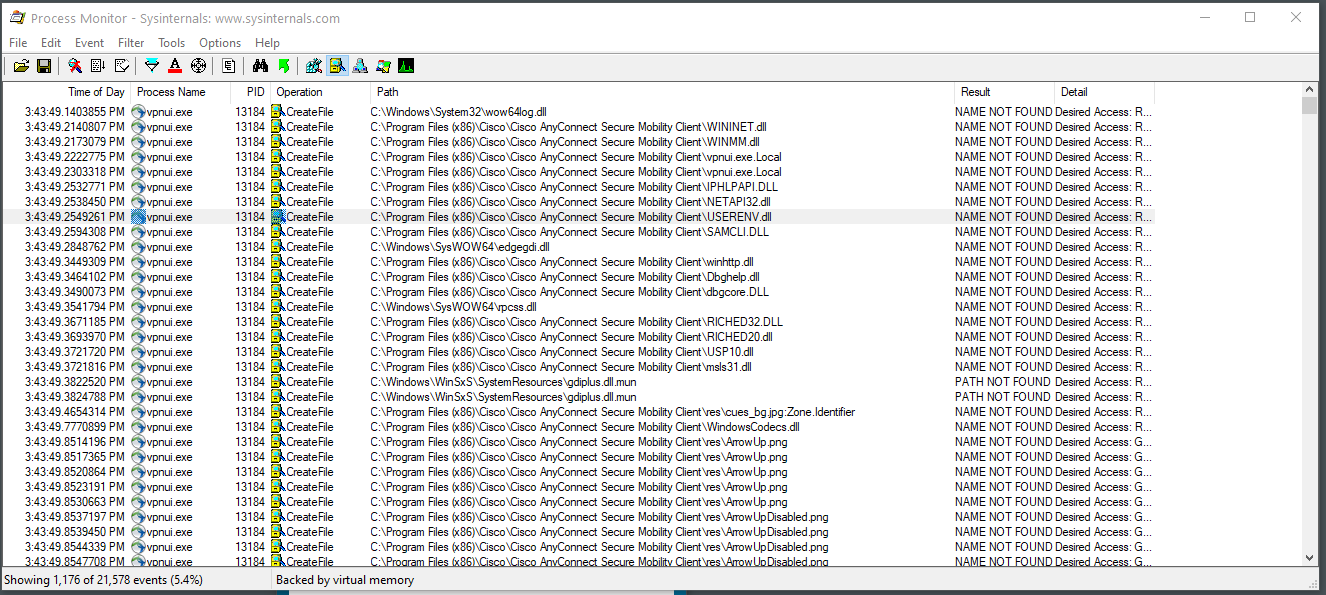
Task: Click the Process Monitor title bar icon
Action: tap(17, 17)
